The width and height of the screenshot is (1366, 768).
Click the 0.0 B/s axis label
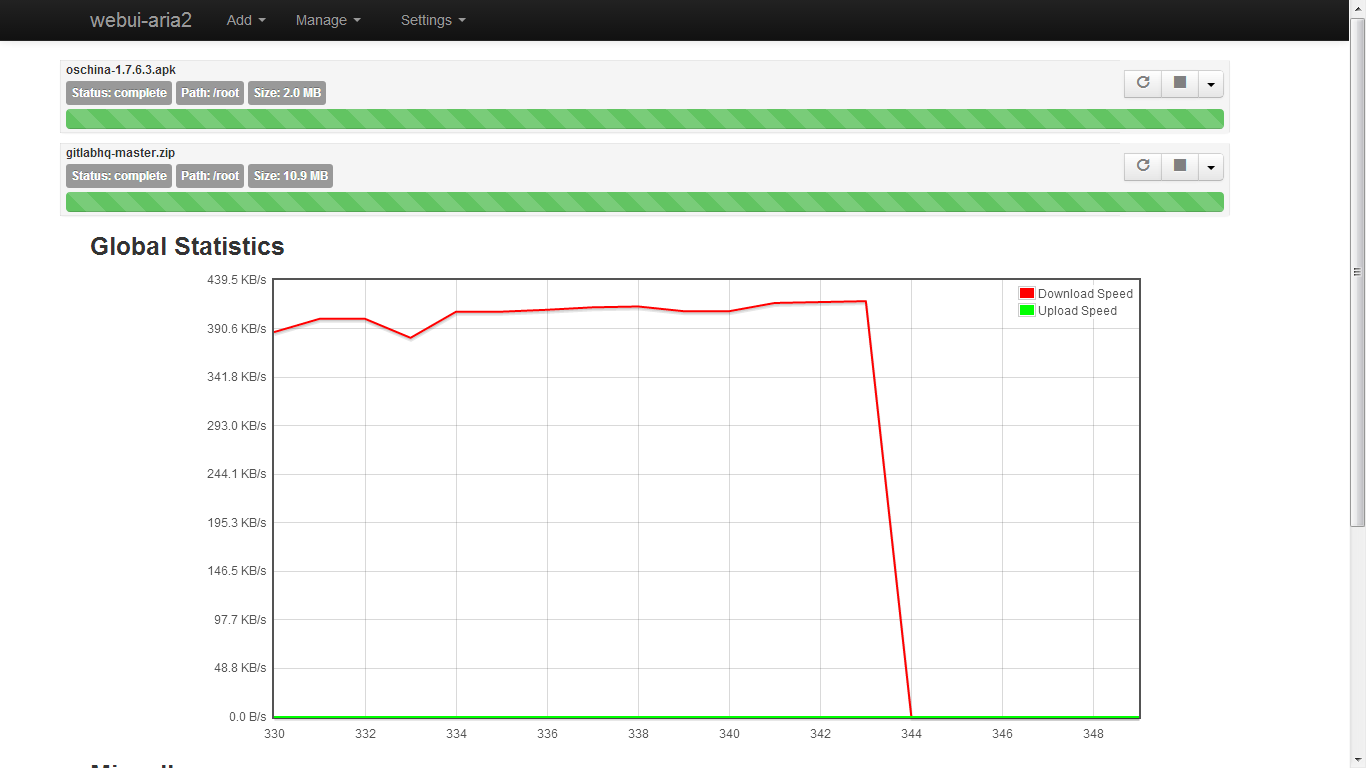click(247, 717)
